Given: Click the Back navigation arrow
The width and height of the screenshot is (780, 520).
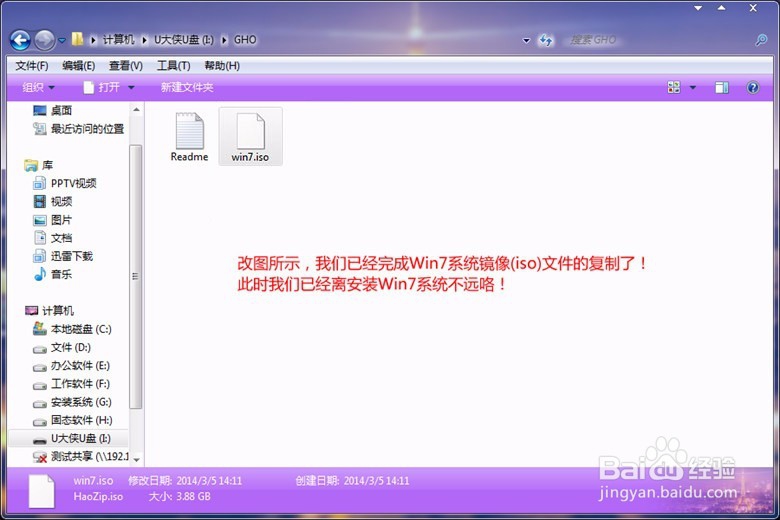Looking at the screenshot, I should (20, 40).
